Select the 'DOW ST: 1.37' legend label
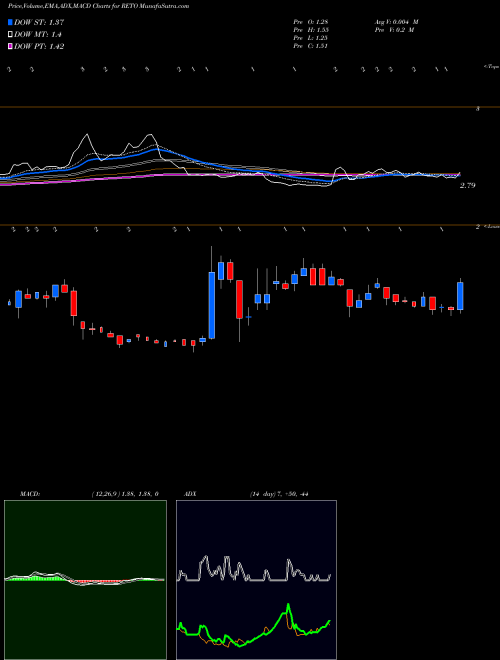This screenshot has height=660, width=500. pyautogui.click(x=39, y=22)
